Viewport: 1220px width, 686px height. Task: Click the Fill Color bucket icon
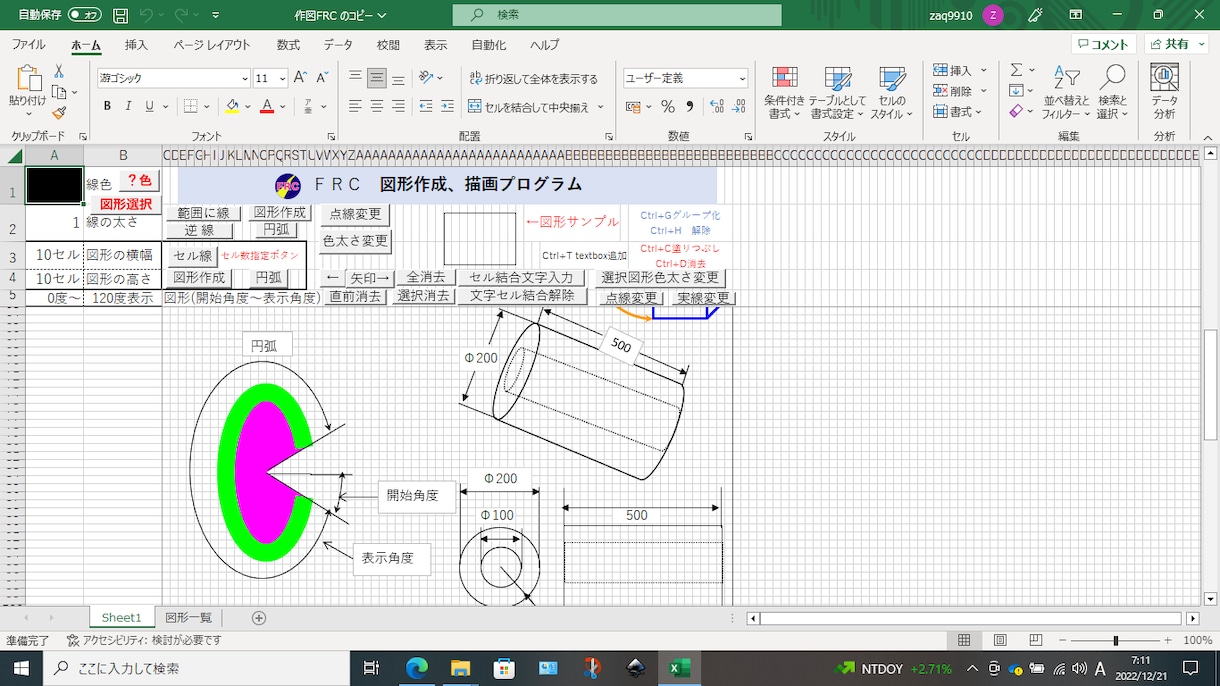pyautogui.click(x=233, y=106)
